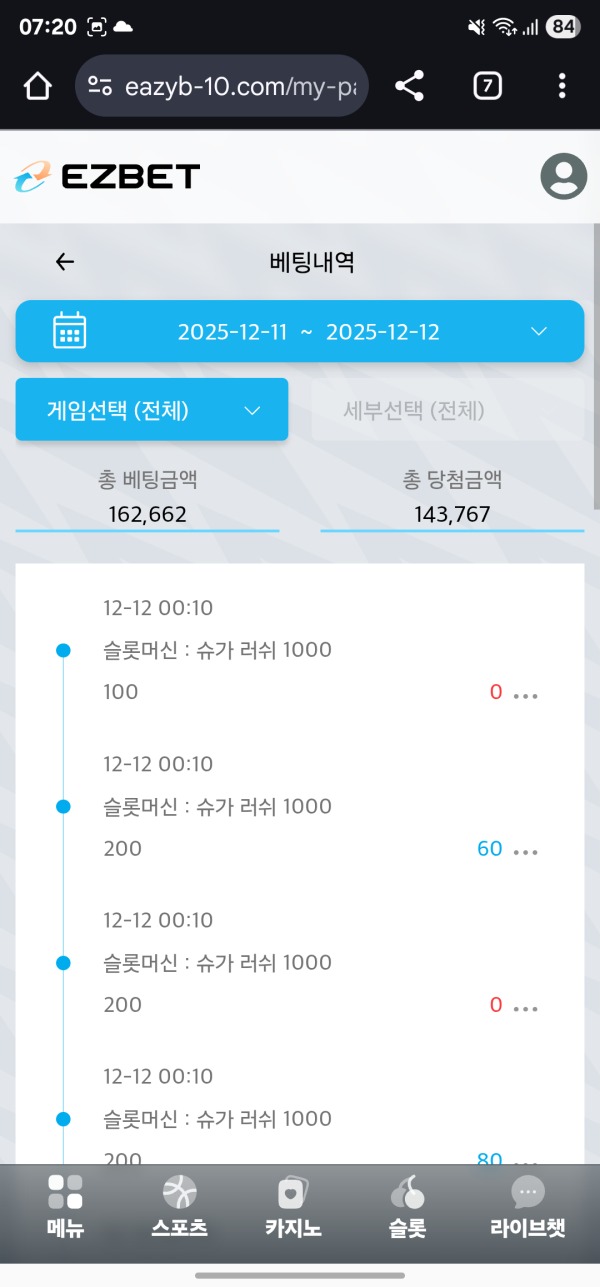The width and height of the screenshot is (600, 1287).
Task: Go back using the left arrow on 베팅내역
Action: (x=64, y=261)
